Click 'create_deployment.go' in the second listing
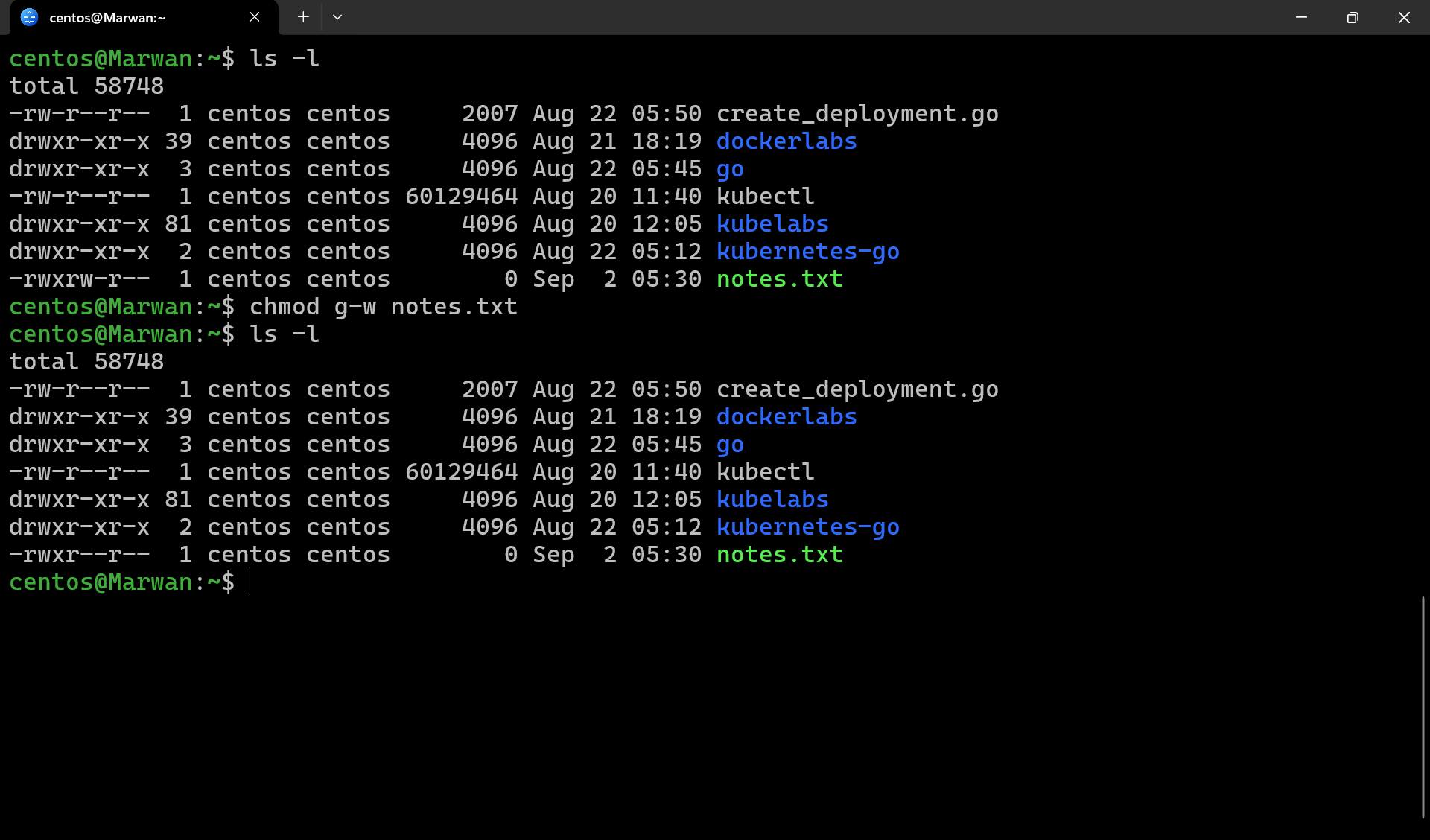Image resolution: width=1430 pixels, height=840 pixels. (x=857, y=389)
